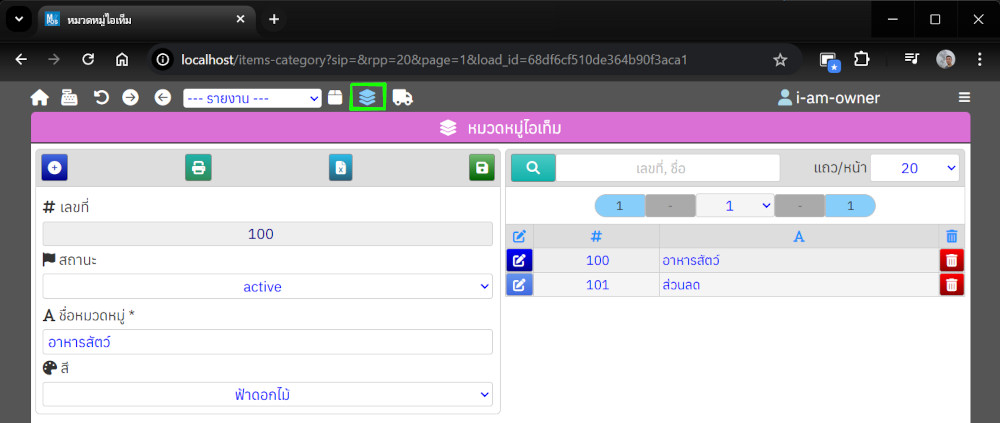This screenshot has height=423, width=1000.
Task: Open the สี color dropdown
Action: click(267, 395)
